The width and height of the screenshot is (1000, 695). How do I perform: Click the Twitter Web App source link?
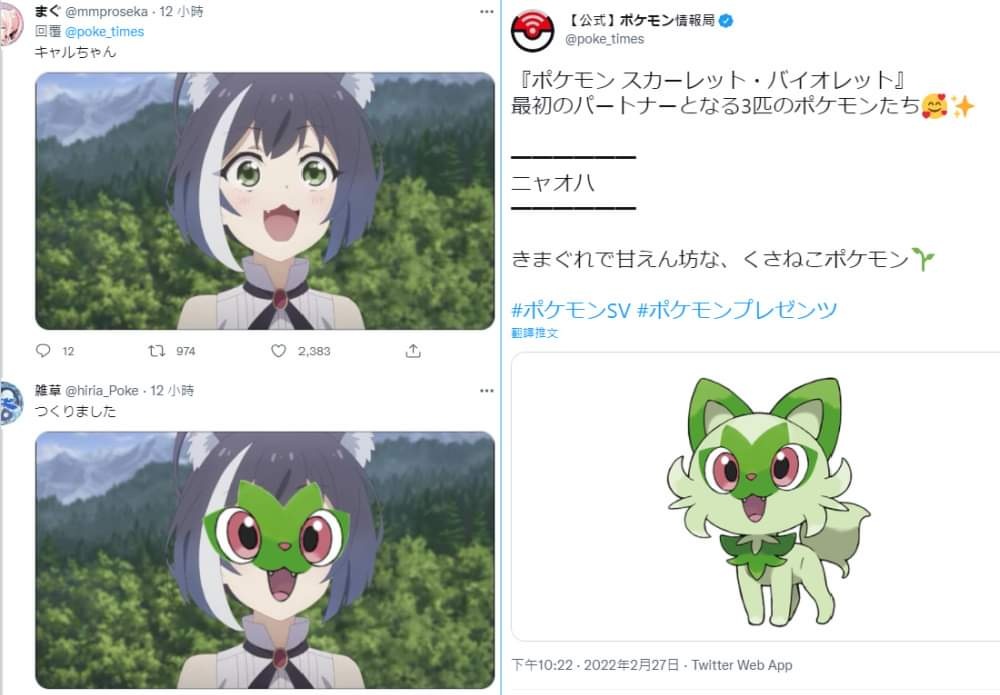[742, 665]
